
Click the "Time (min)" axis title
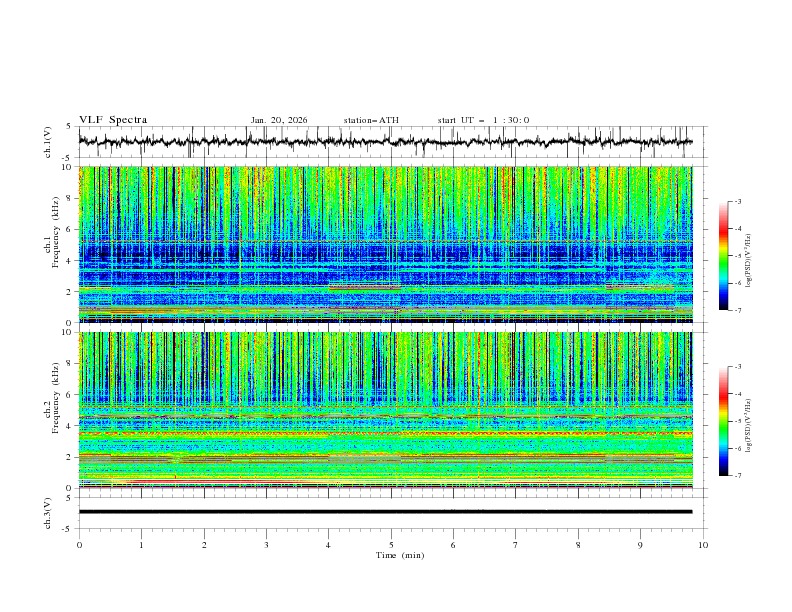coord(400,555)
